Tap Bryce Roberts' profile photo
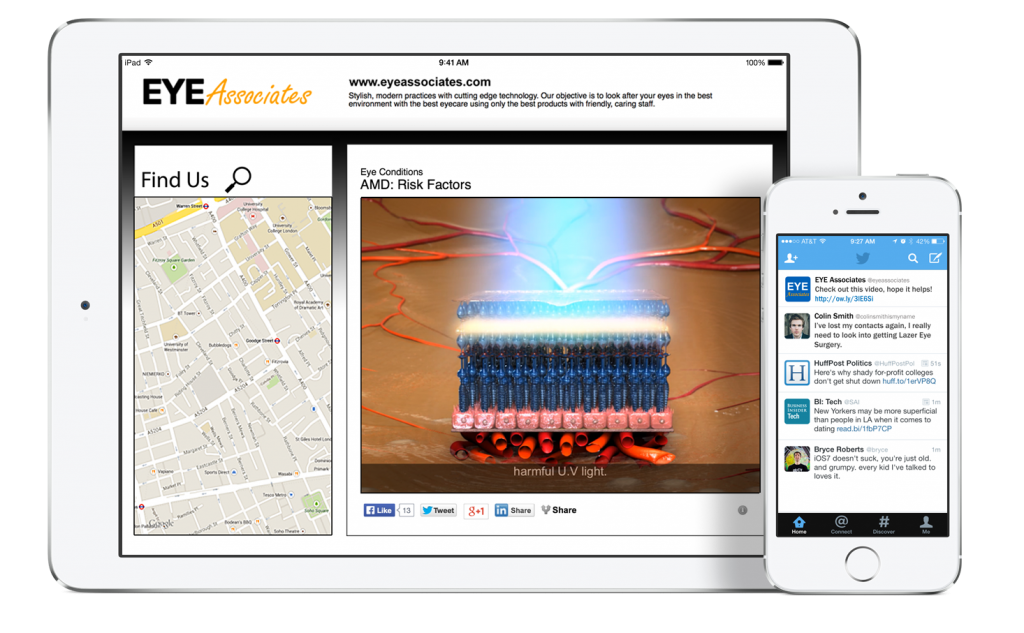 click(797, 459)
